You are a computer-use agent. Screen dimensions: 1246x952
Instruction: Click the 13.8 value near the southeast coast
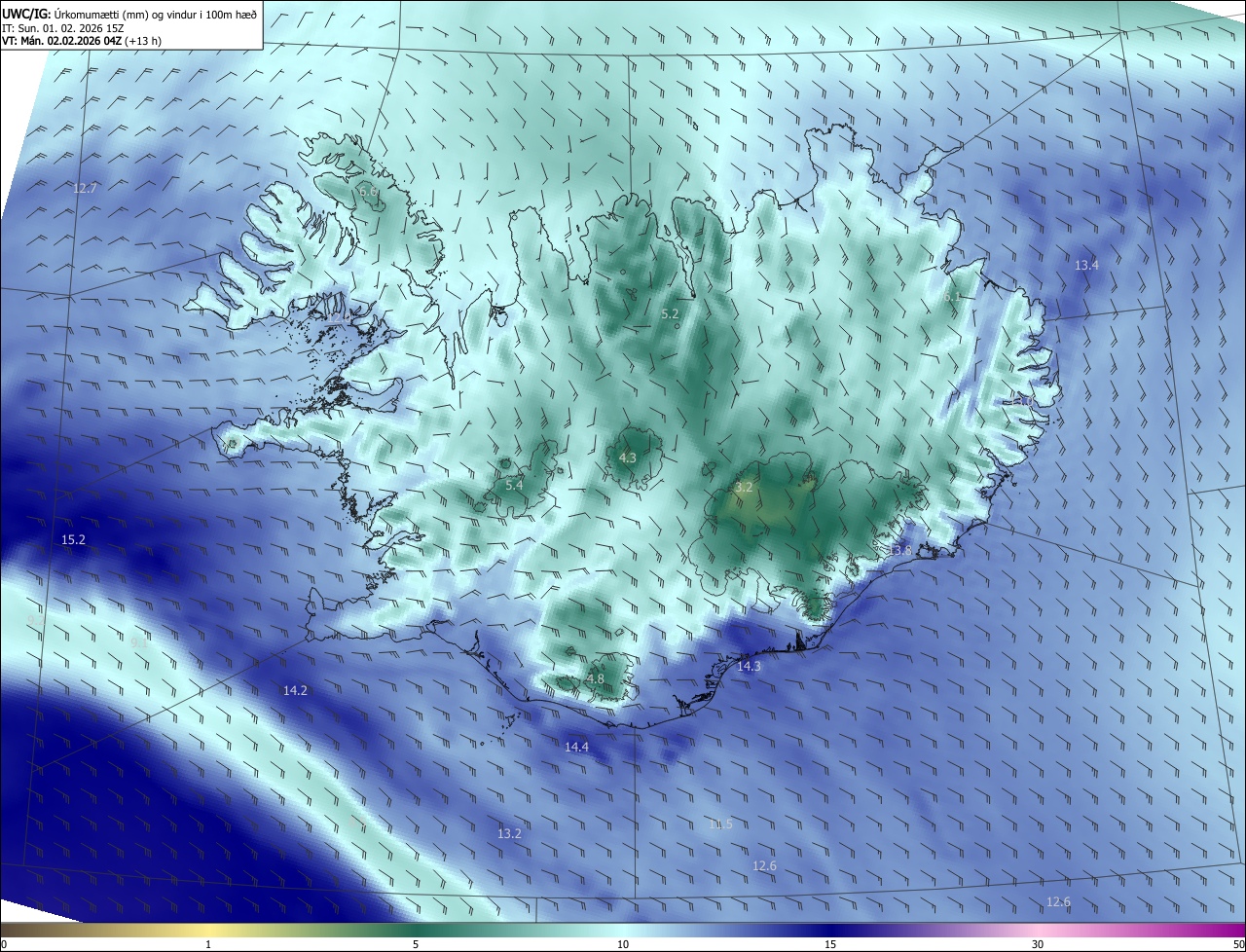(900, 551)
